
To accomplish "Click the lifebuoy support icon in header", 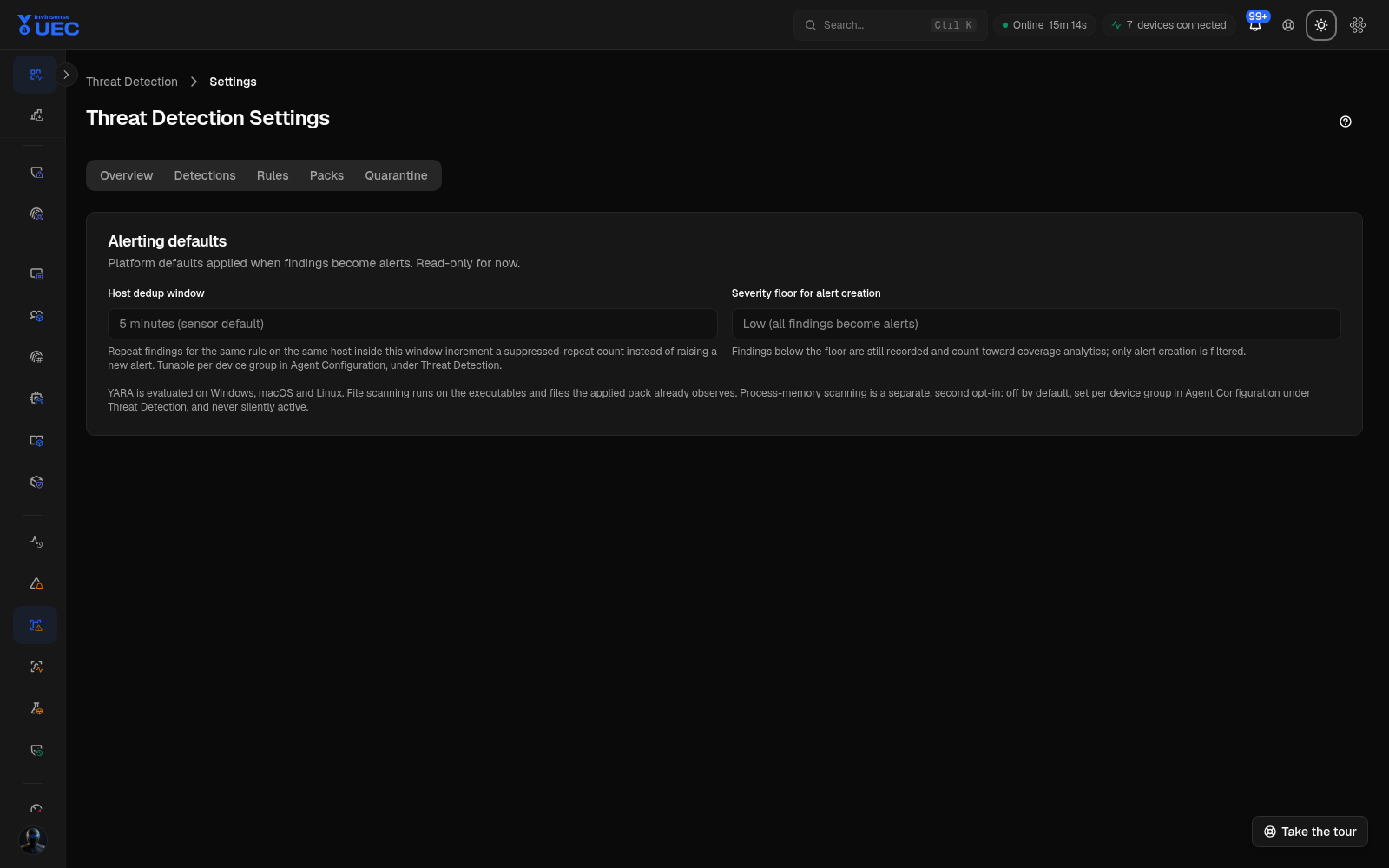I will pos(1288,25).
